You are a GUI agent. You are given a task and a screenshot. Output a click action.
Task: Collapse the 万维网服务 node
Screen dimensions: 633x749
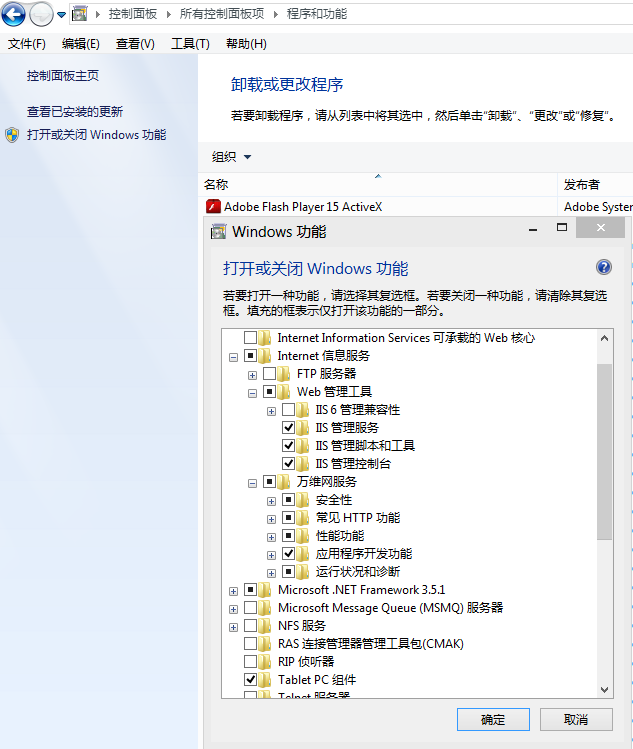coord(252,484)
